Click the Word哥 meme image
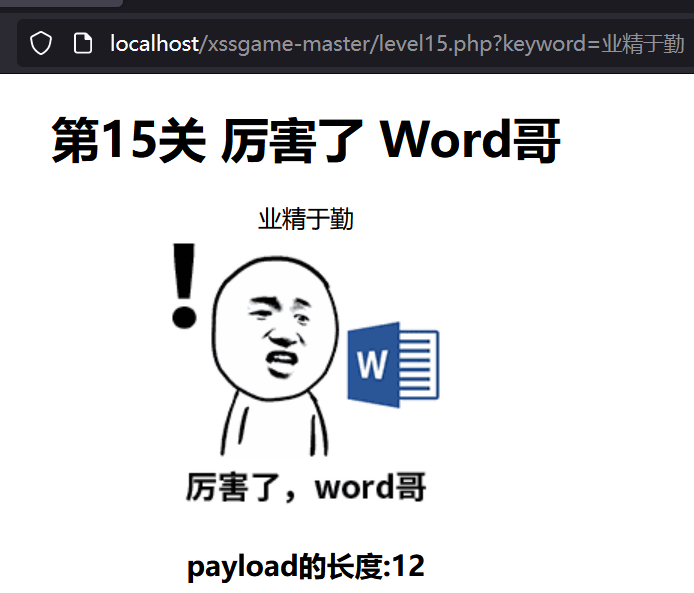Viewport: 694px width, 593px height. click(306, 373)
